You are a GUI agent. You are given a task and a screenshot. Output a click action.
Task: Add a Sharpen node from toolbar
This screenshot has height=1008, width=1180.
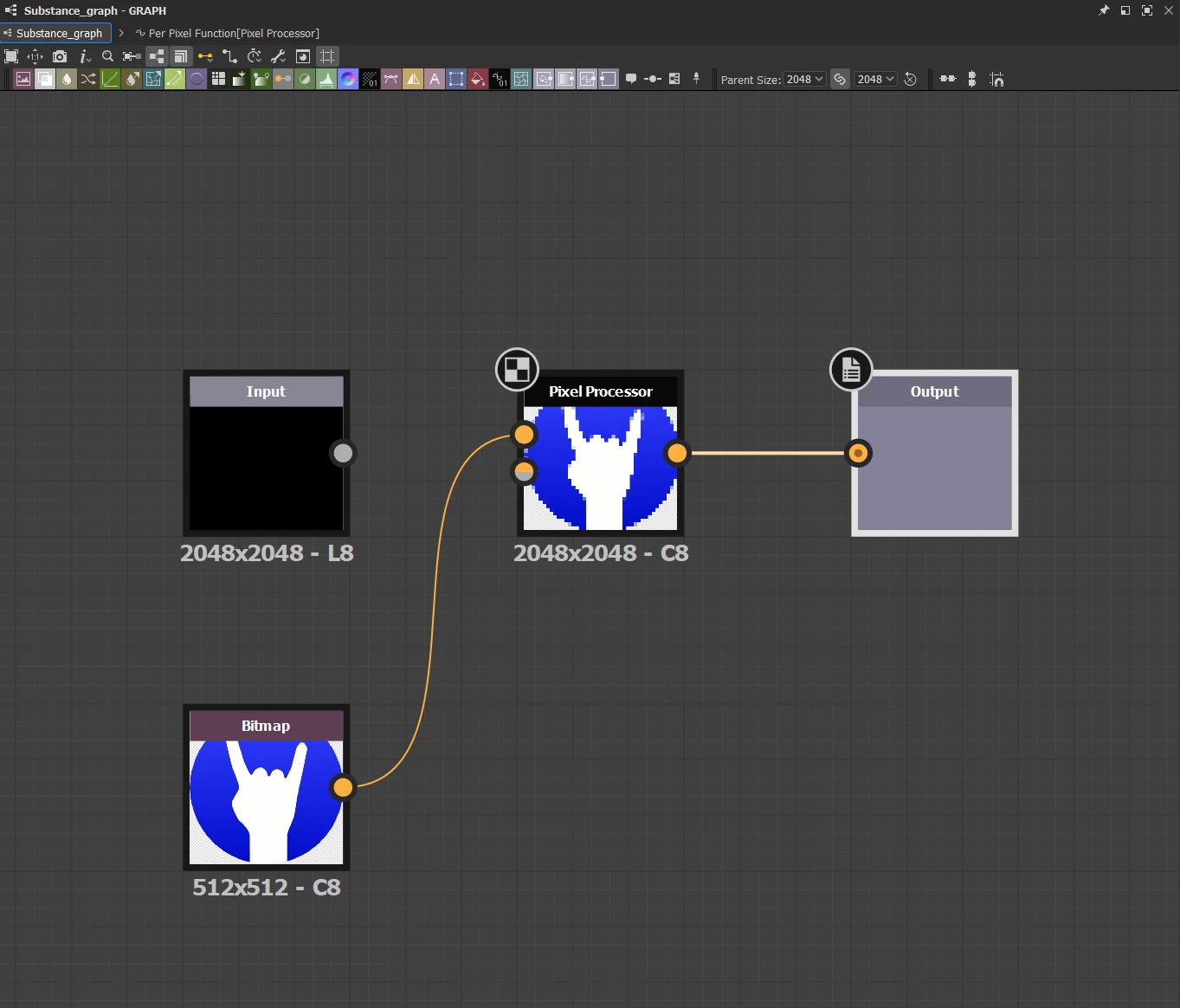(x=413, y=79)
